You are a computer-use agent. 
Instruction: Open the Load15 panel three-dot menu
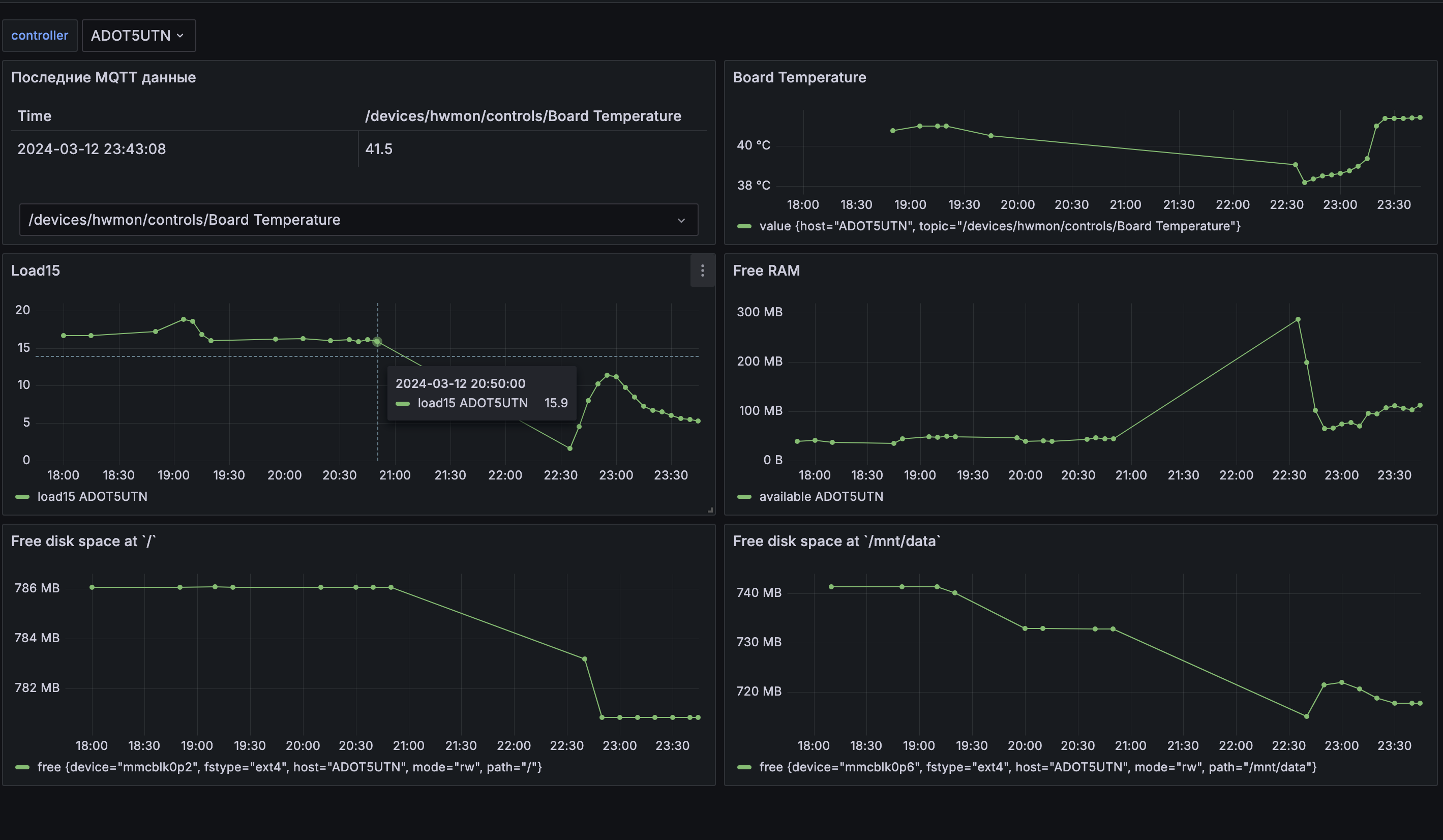pos(702,271)
